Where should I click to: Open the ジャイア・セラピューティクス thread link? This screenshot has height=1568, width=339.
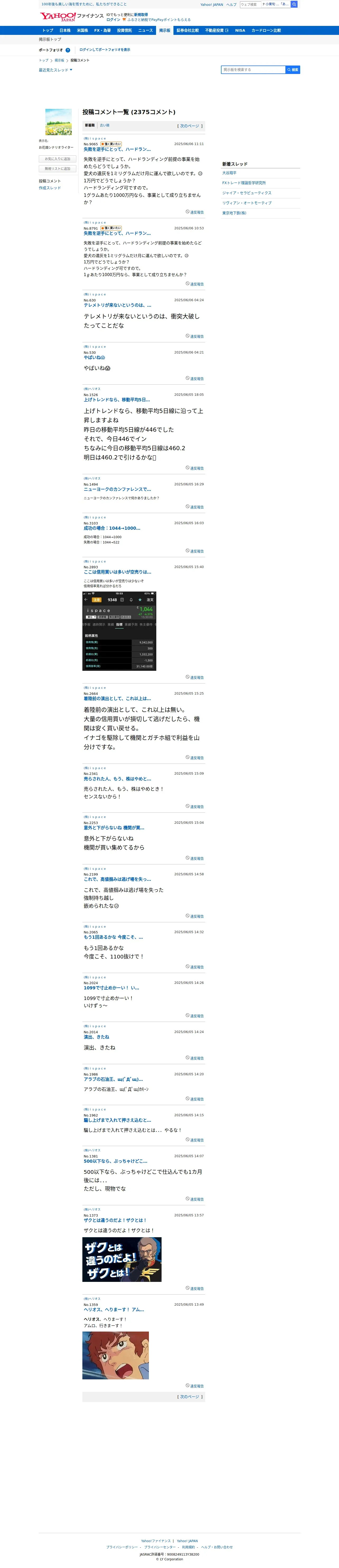click(247, 193)
